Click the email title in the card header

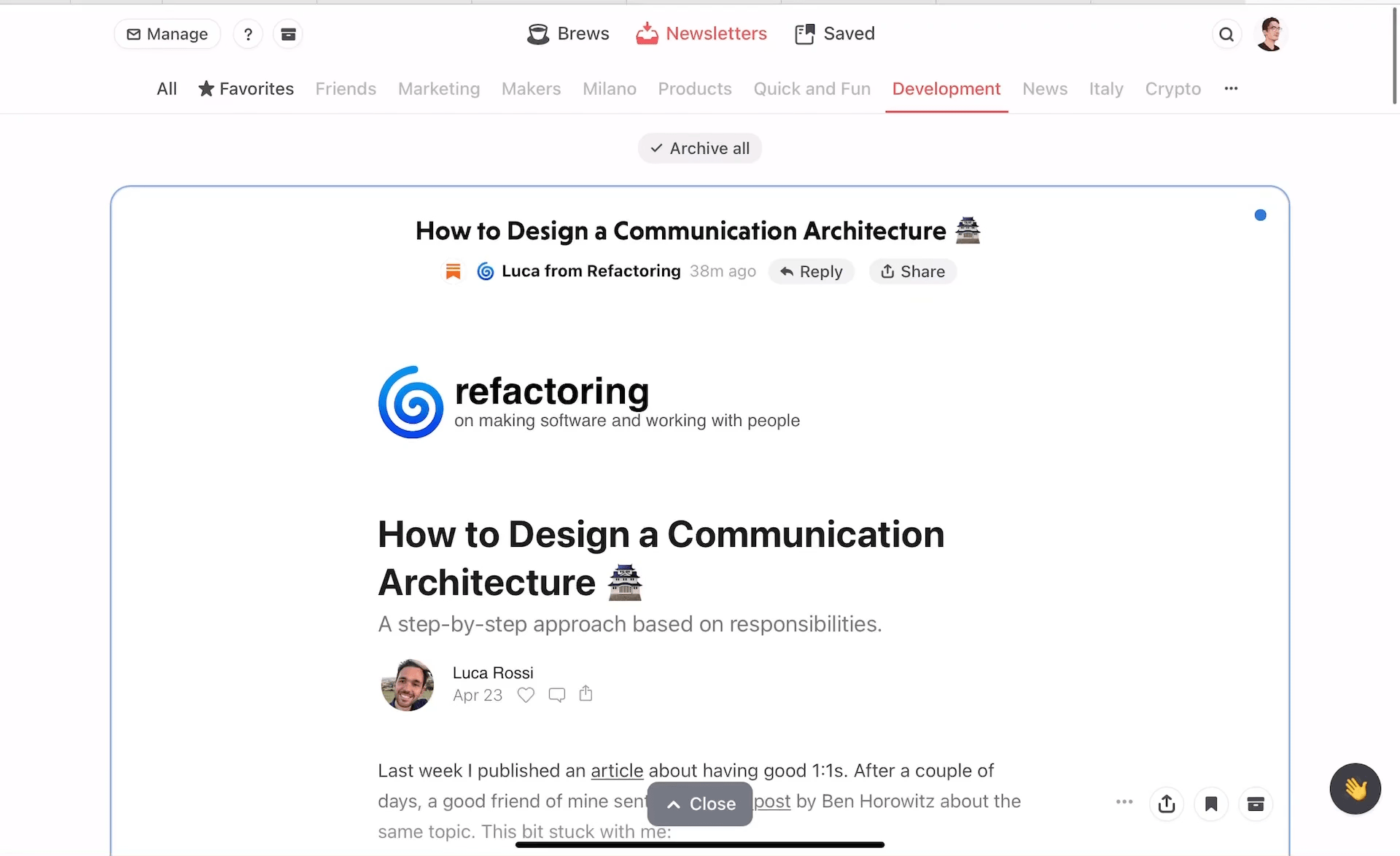698,230
